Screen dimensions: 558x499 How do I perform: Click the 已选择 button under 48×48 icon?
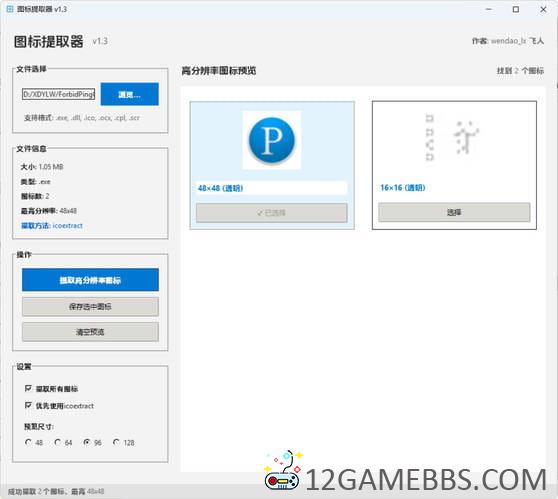pos(272,213)
